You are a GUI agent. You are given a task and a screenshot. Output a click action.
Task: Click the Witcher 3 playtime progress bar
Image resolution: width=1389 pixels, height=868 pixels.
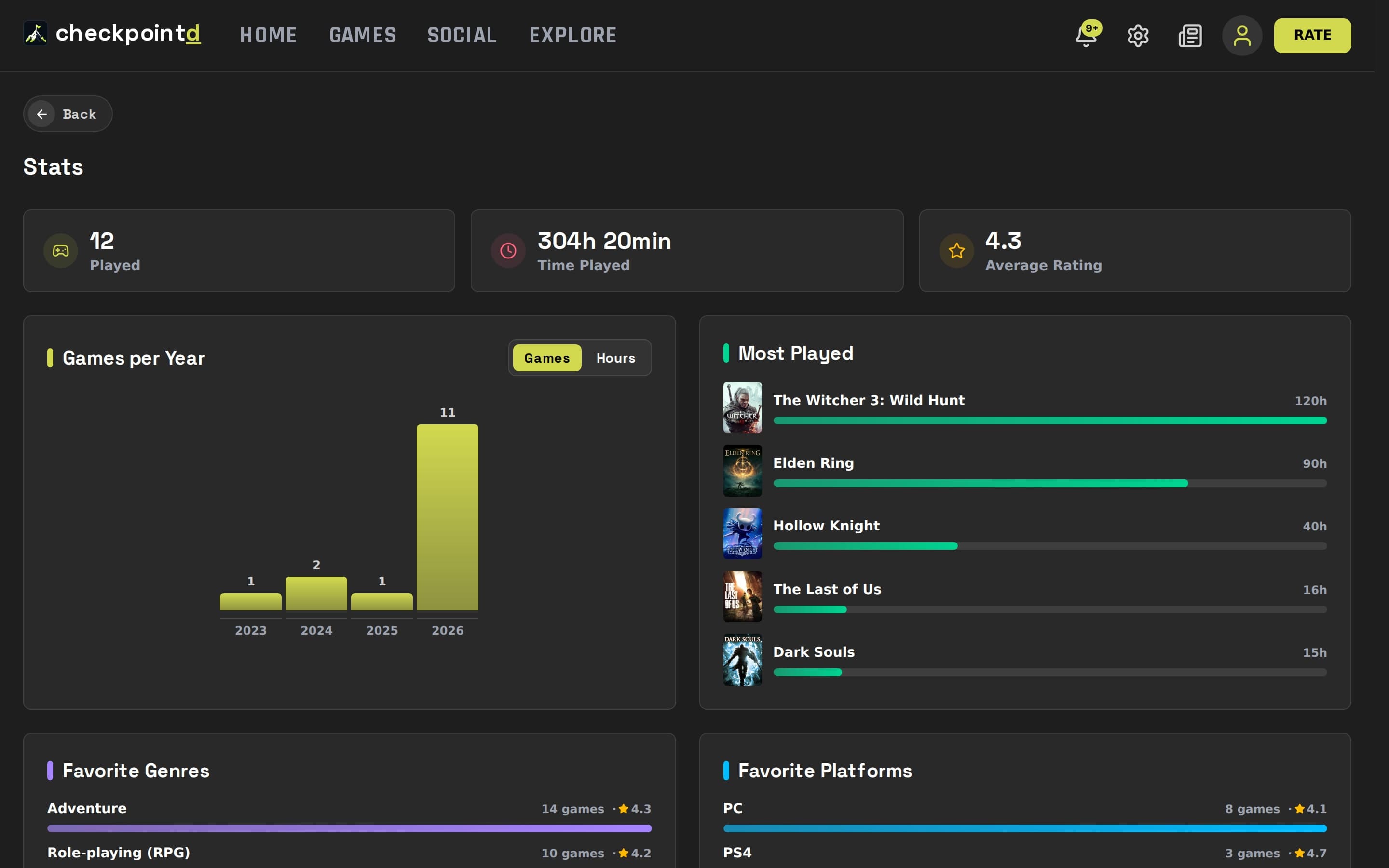click(x=1050, y=421)
